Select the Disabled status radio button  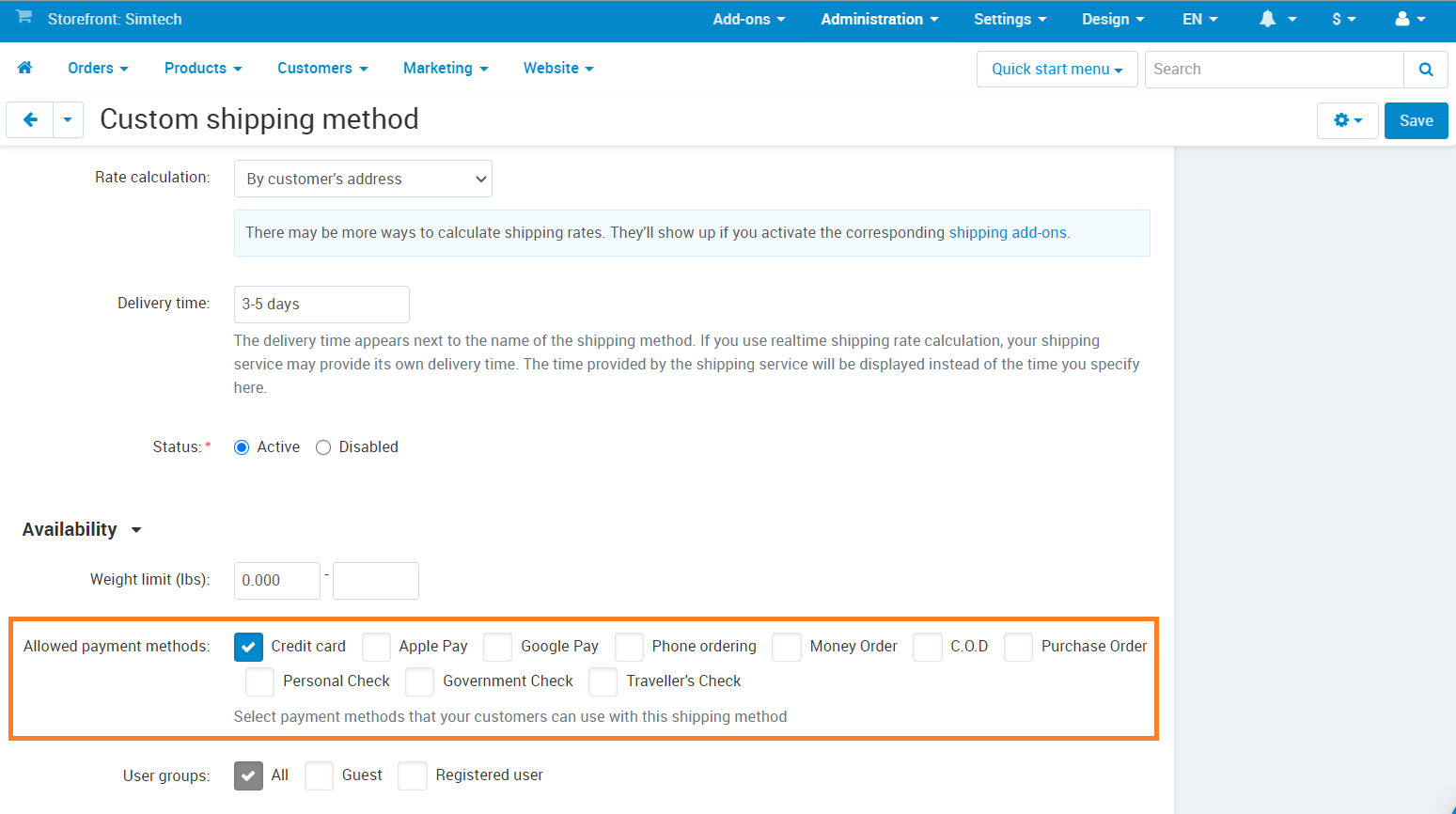point(323,447)
